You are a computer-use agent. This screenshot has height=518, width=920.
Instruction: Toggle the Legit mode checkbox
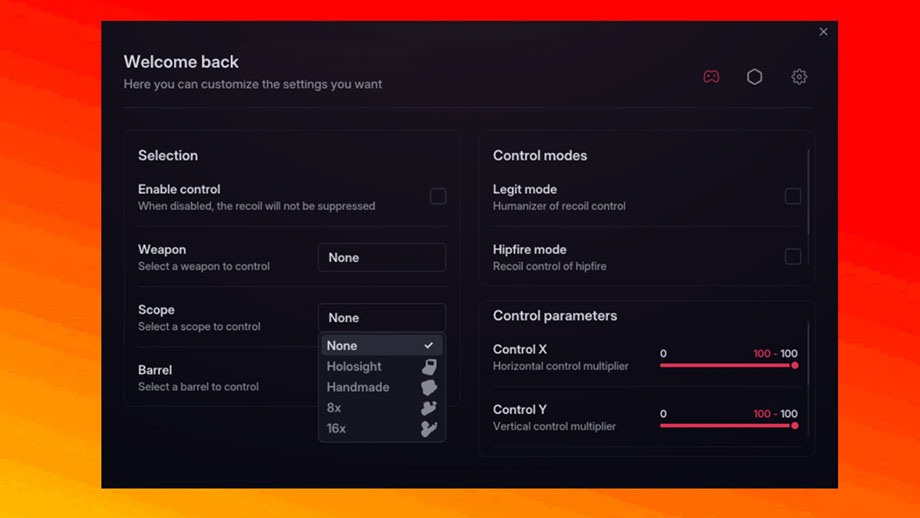click(793, 196)
